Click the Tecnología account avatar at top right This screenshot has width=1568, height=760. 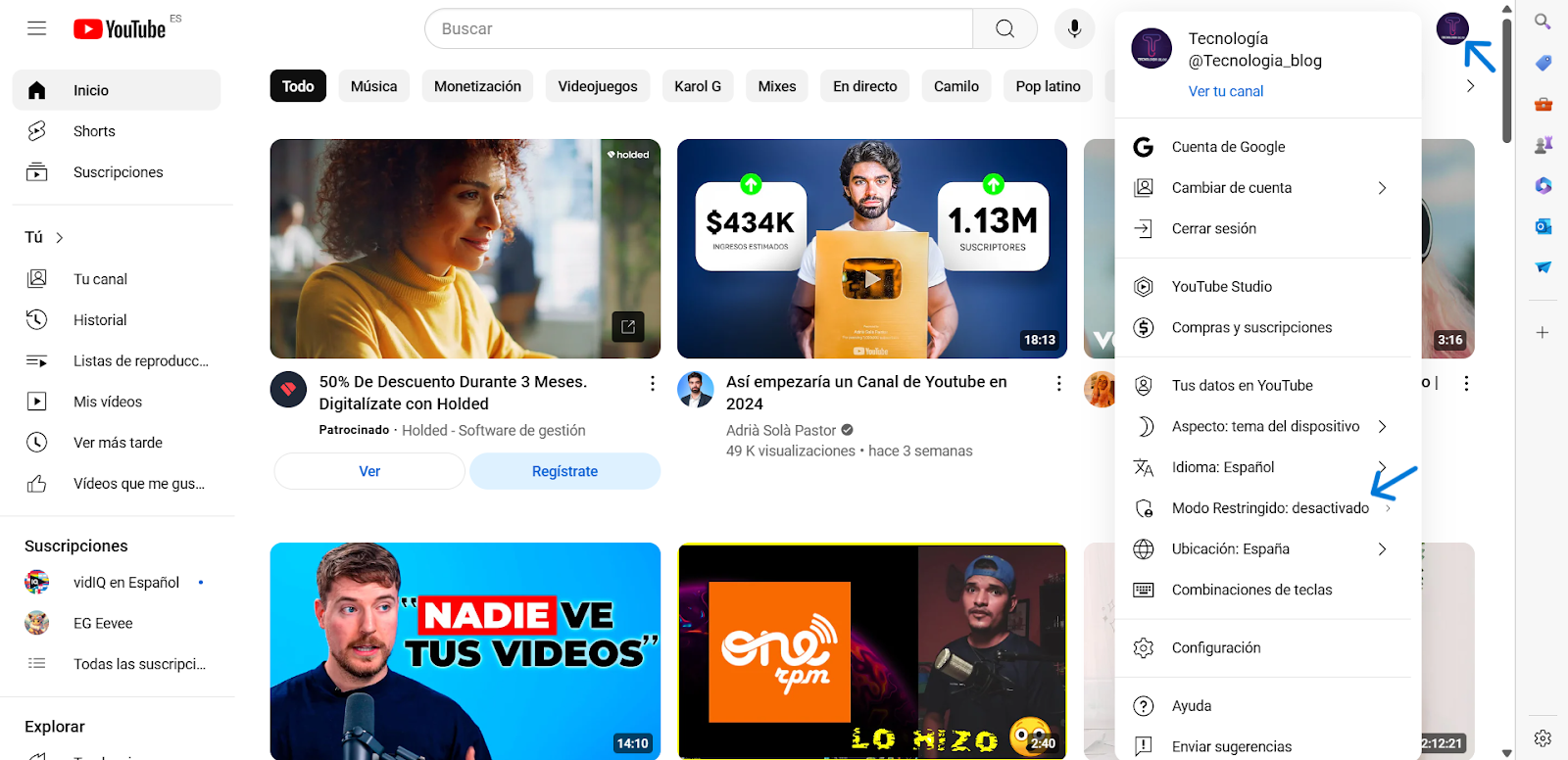(1451, 28)
